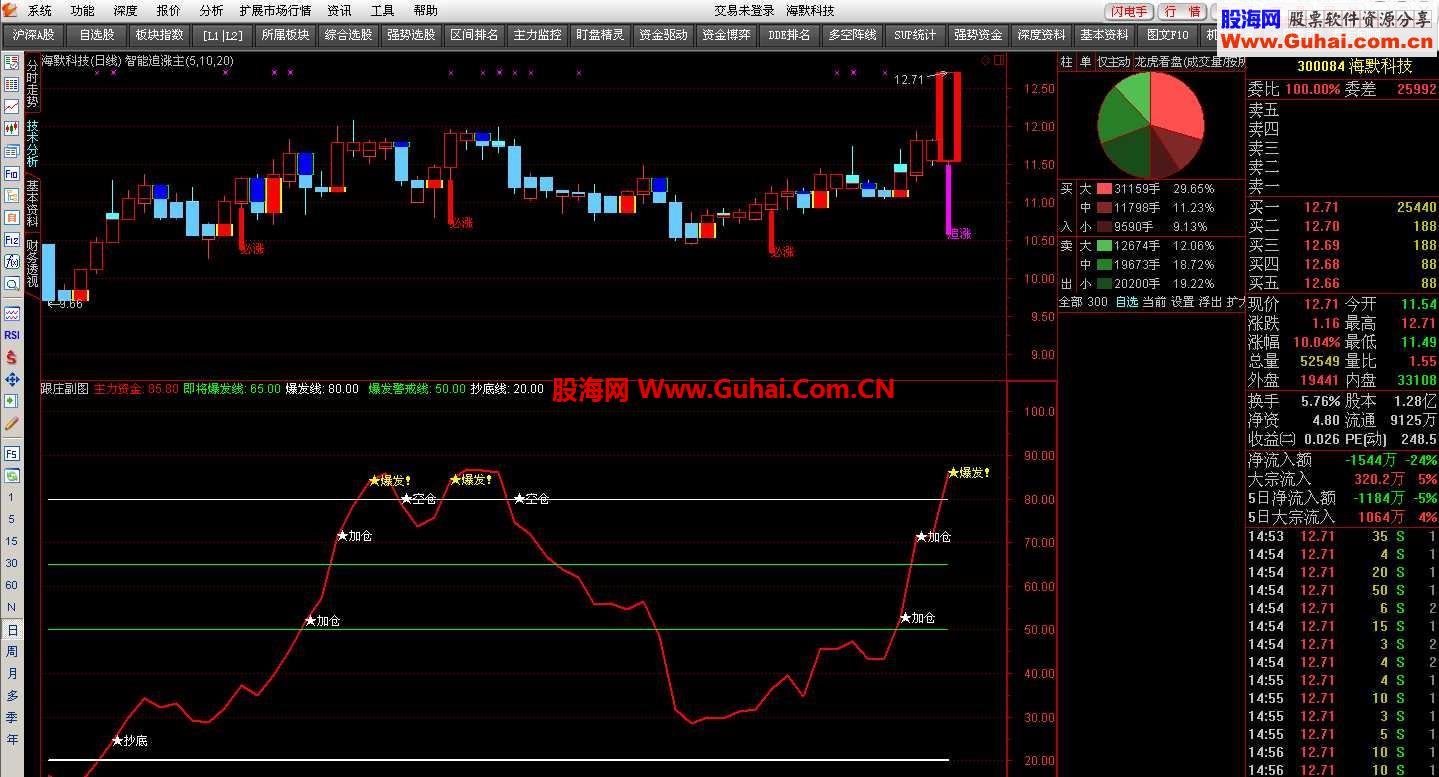Select the blue four-arrow move icon

tap(12, 380)
